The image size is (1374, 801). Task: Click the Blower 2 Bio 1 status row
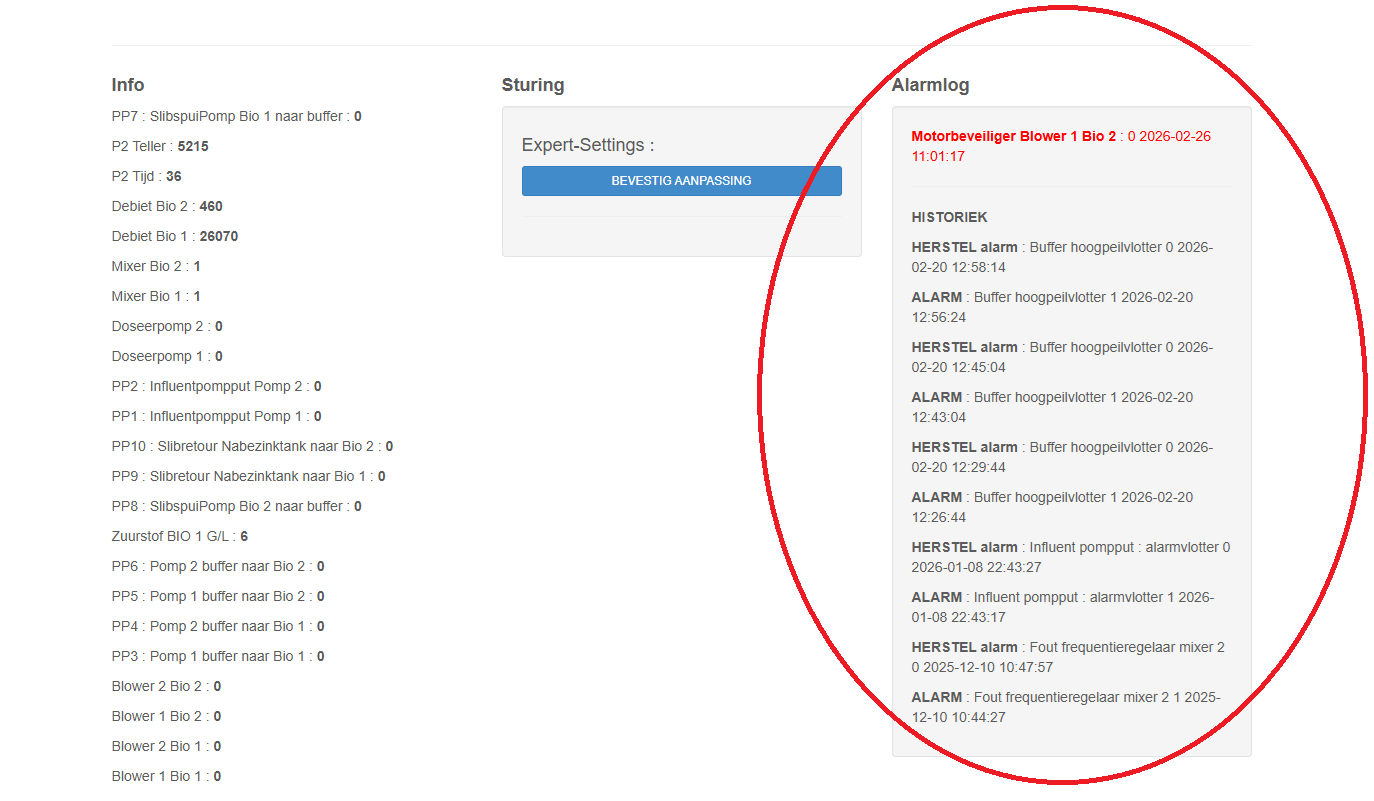coord(166,746)
